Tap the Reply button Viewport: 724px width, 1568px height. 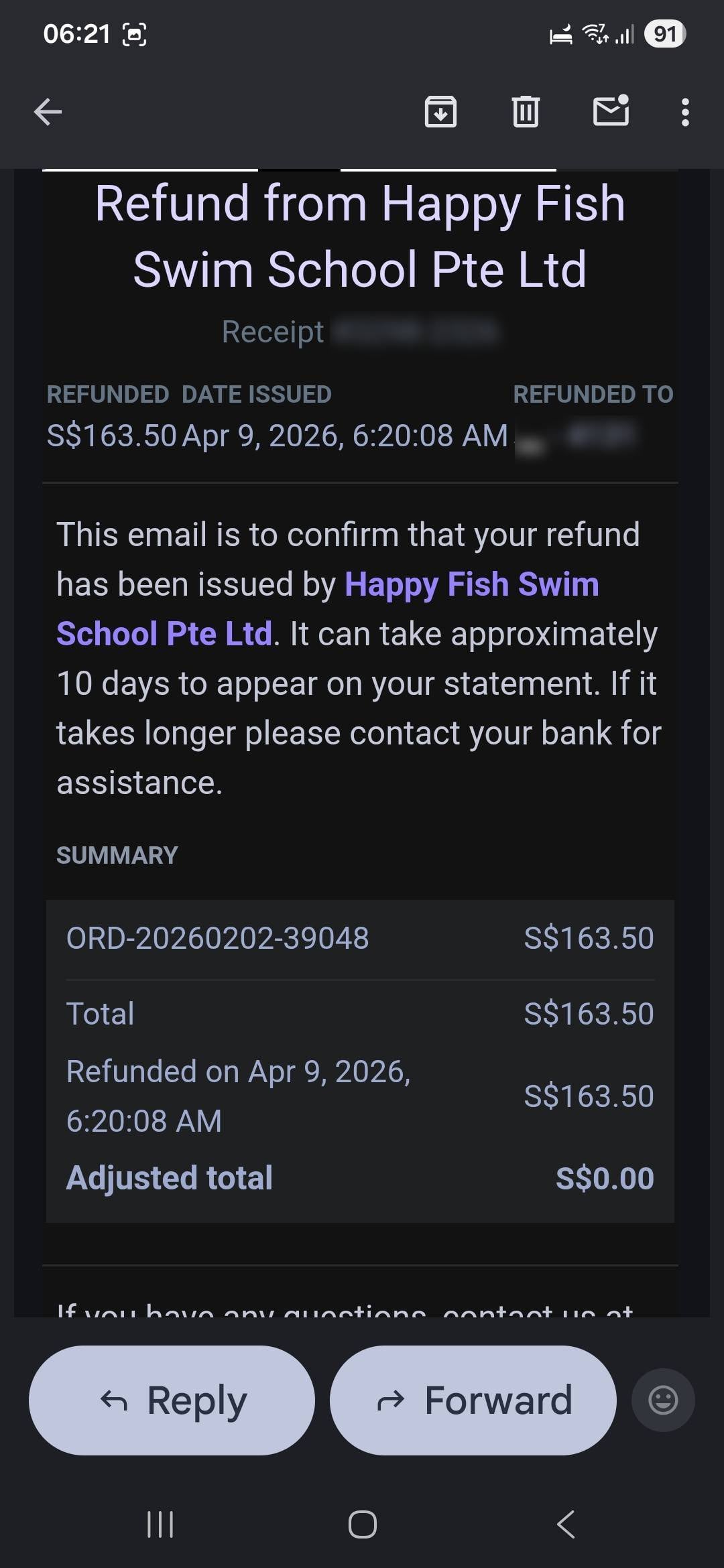tap(172, 1400)
